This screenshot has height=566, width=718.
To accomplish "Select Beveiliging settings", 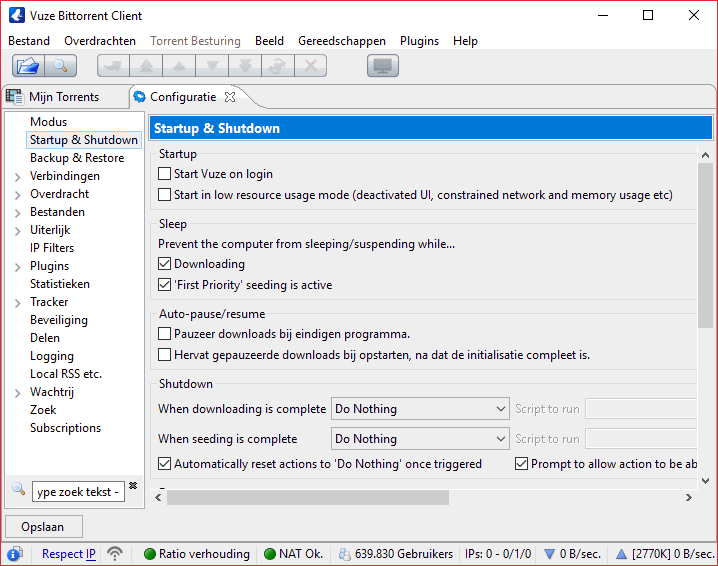I will click(59, 320).
